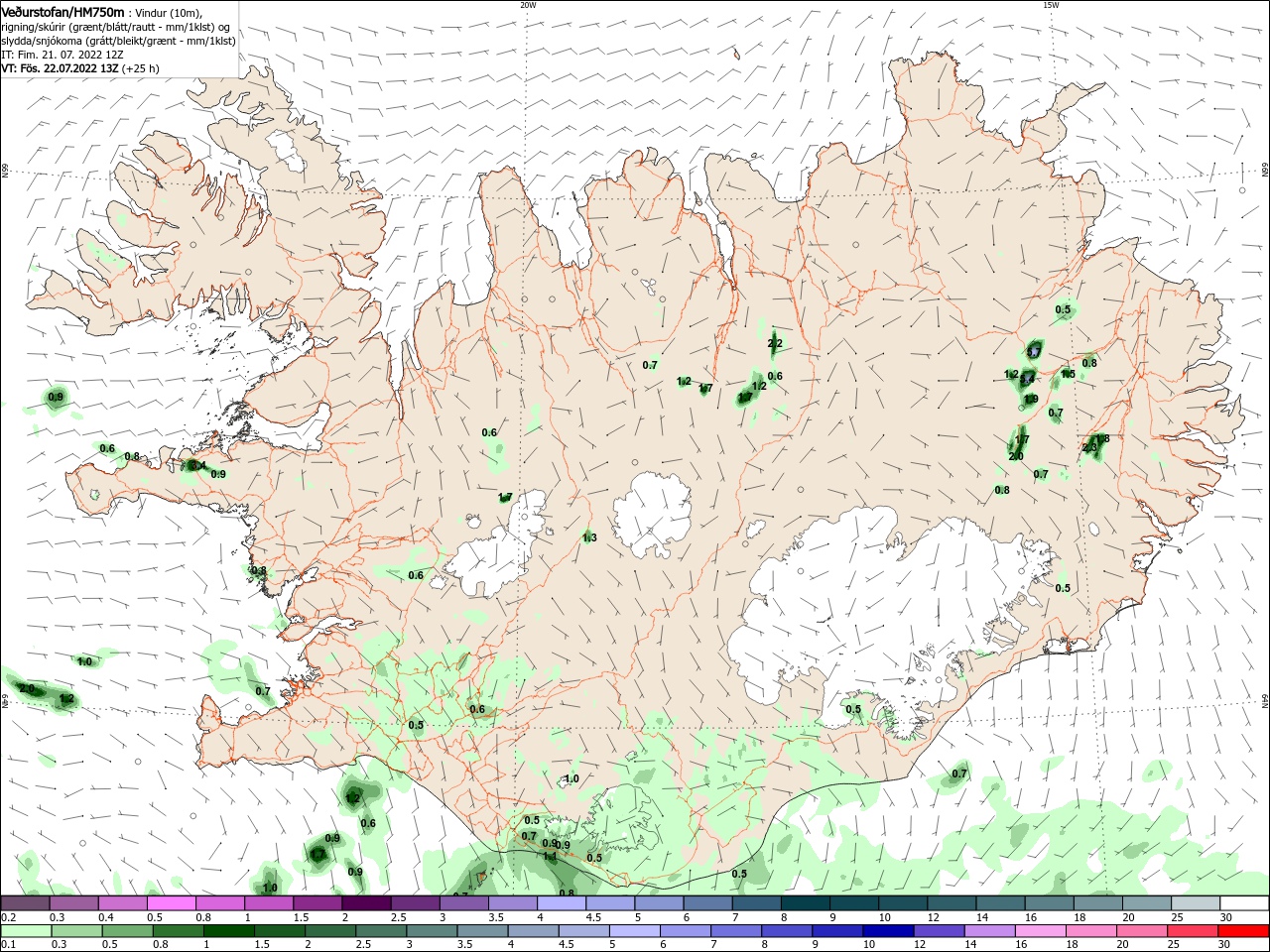Pick the lower-scale violet swatch at 12

tap(938, 931)
